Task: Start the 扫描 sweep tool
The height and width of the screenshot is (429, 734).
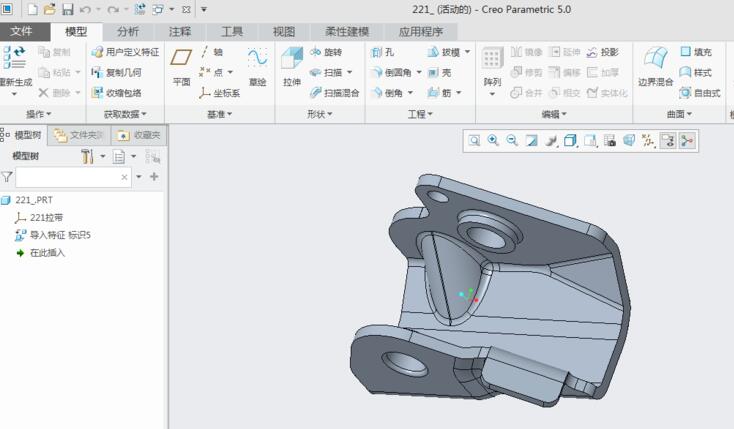Action: [326, 73]
